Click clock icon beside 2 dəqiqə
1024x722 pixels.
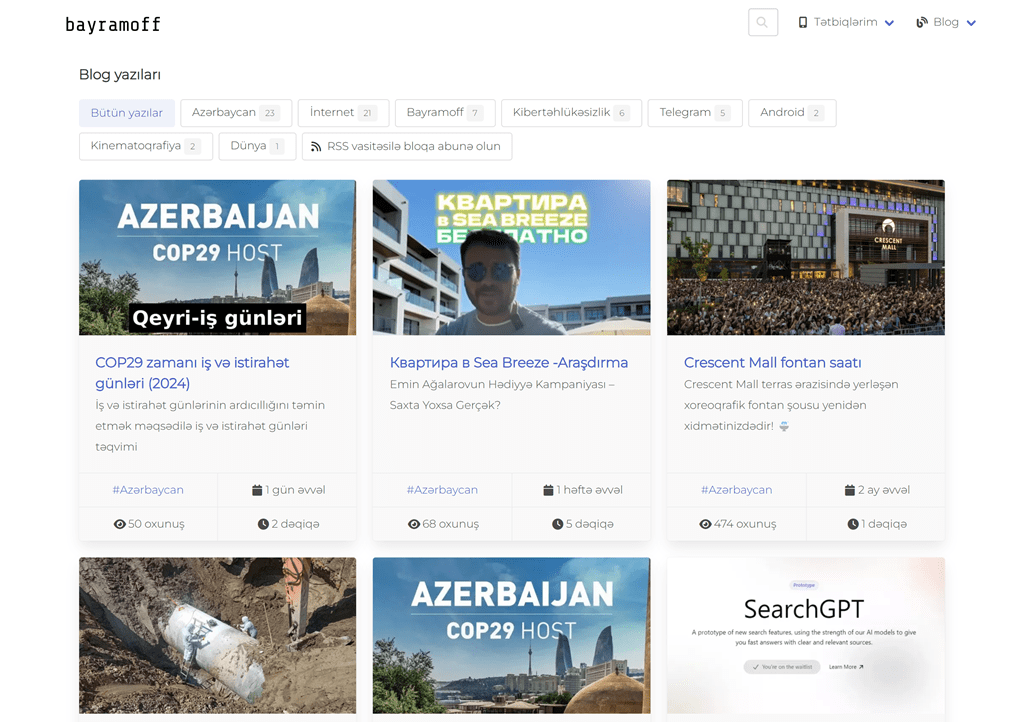pyautogui.click(x=263, y=524)
